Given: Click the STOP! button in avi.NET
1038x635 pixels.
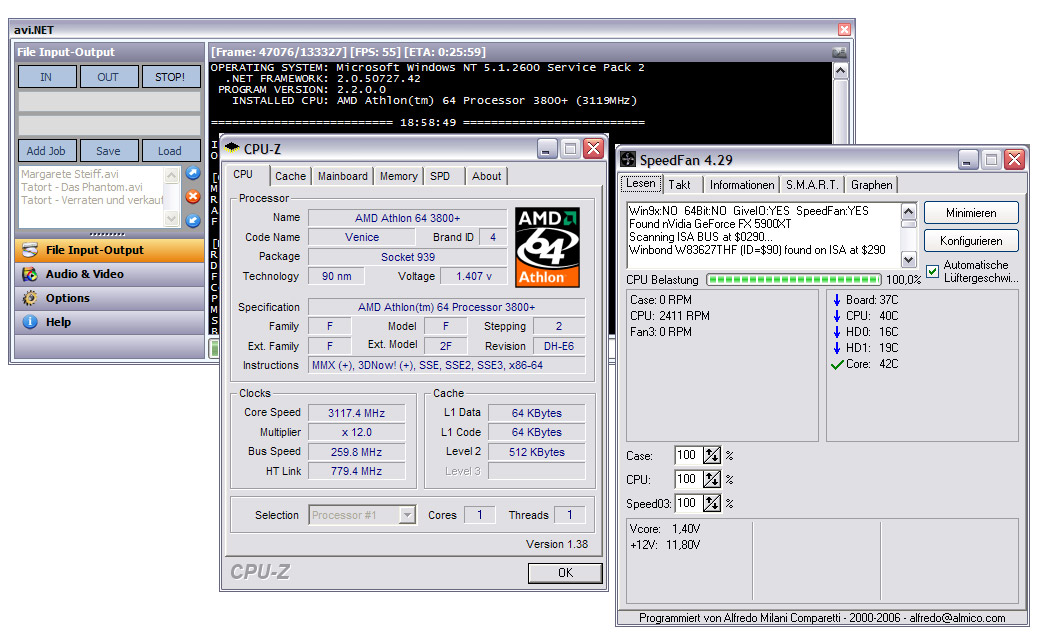Looking at the screenshot, I should 170,77.
